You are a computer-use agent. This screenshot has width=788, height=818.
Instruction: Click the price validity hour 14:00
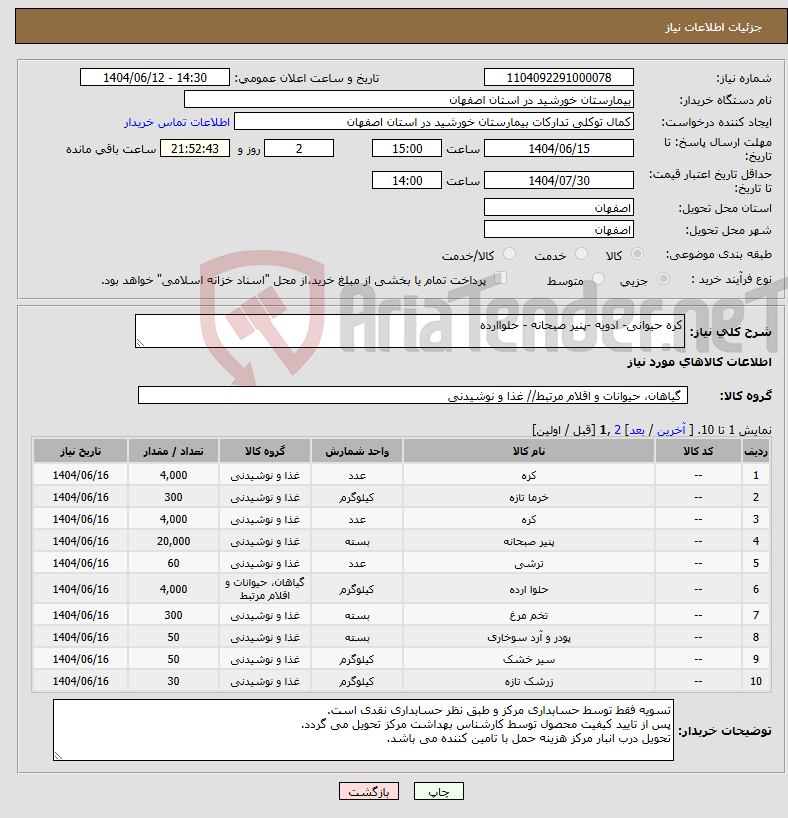click(x=407, y=181)
